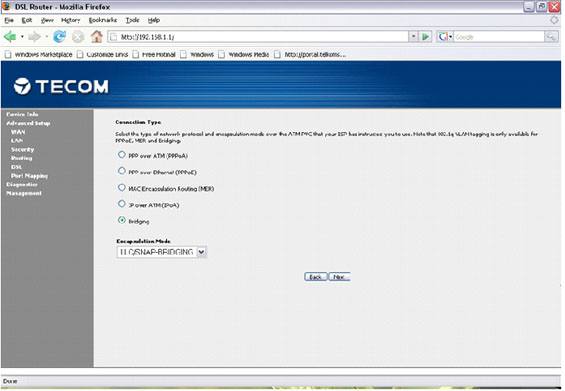Viewport: 565px width, 391px height.
Task: Click the Stop loading icon
Action: 78,36
